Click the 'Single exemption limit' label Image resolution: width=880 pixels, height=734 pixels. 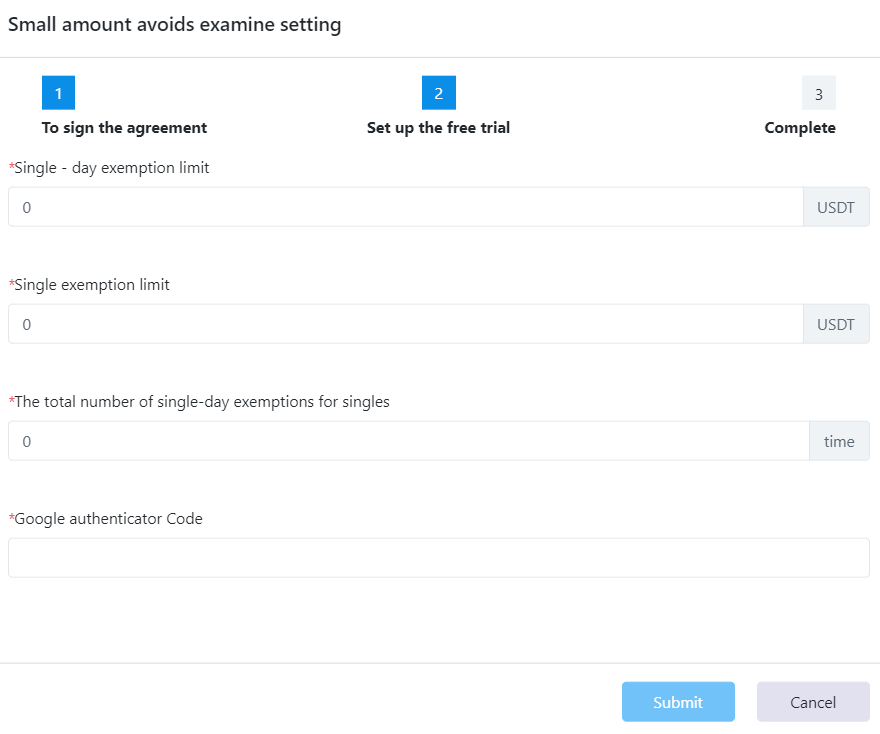click(89, 285)
